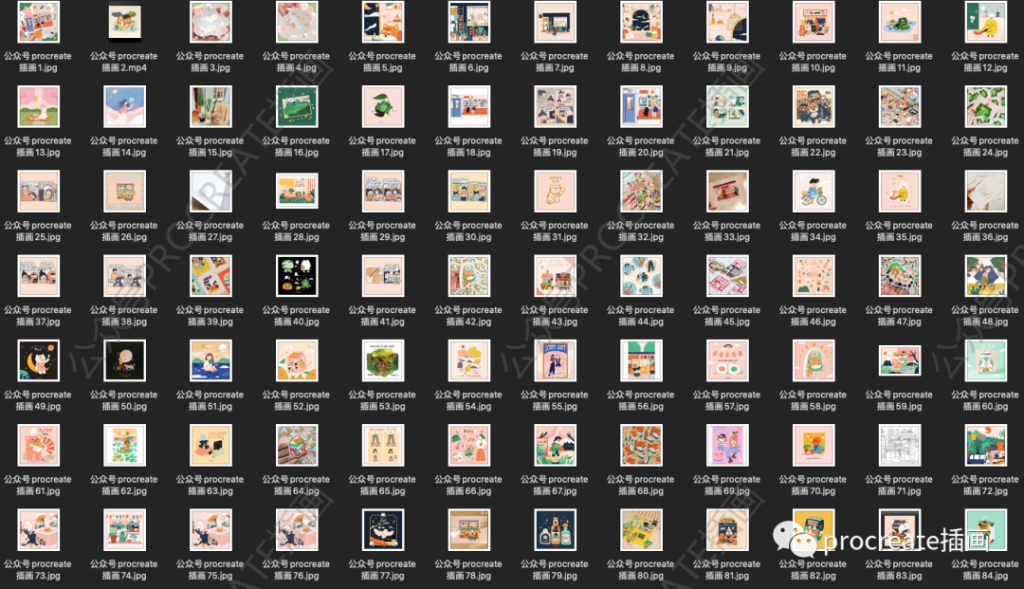Select the black 插画 40.jpg thumbnail

point(296,276)
